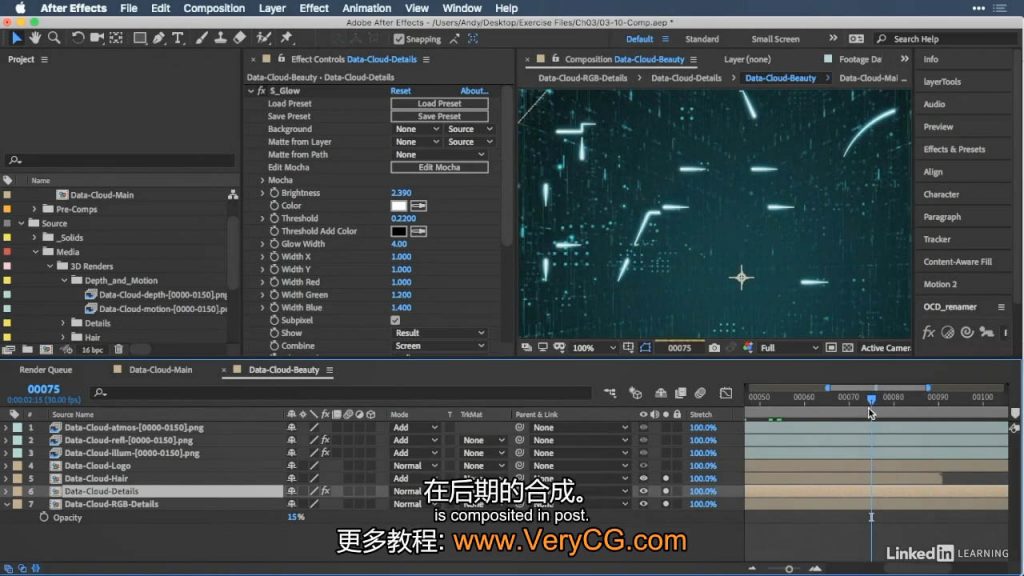Image resolution: width=1024 pixels, height=576 pixels.
Task: Select the Brush tool
Action: click(x=202, y=38)
